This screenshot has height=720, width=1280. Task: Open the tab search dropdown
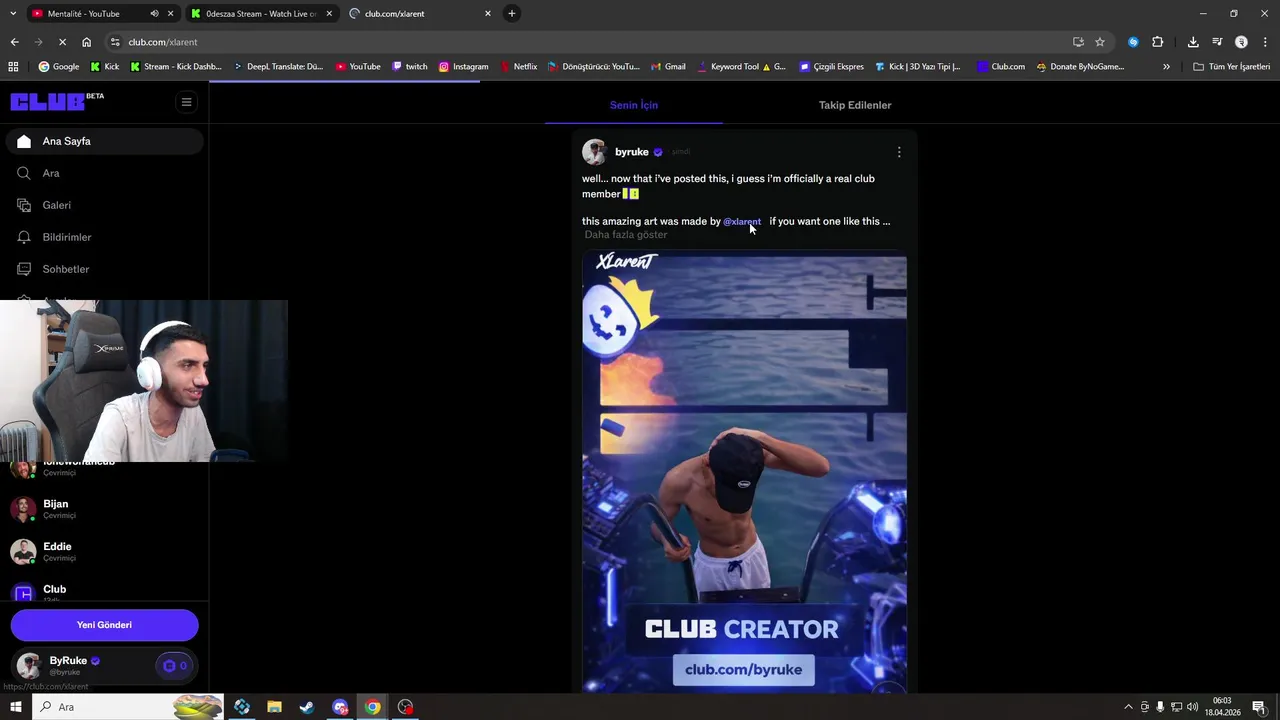click(x=13, y=13)
